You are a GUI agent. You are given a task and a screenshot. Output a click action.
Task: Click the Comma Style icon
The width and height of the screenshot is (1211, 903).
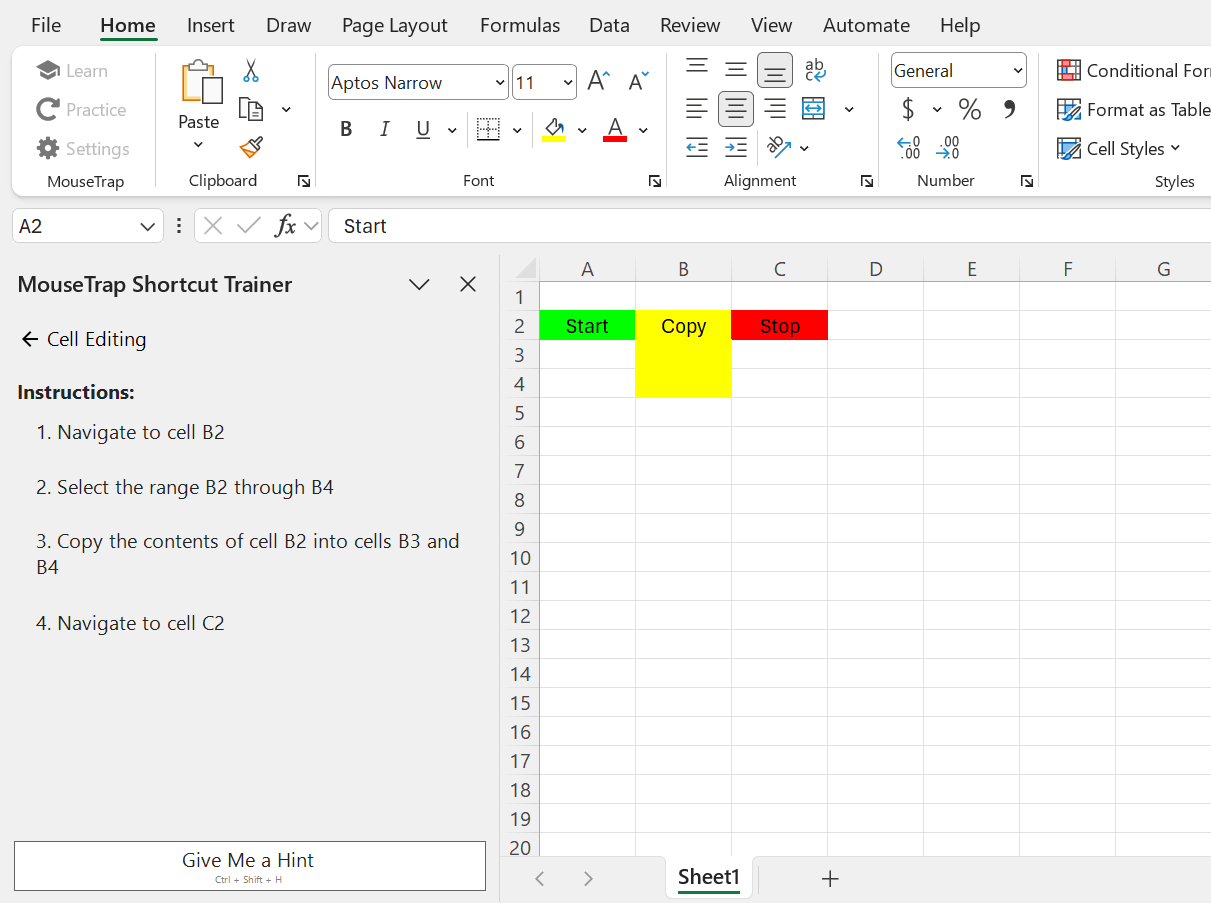coord(1009,109)
